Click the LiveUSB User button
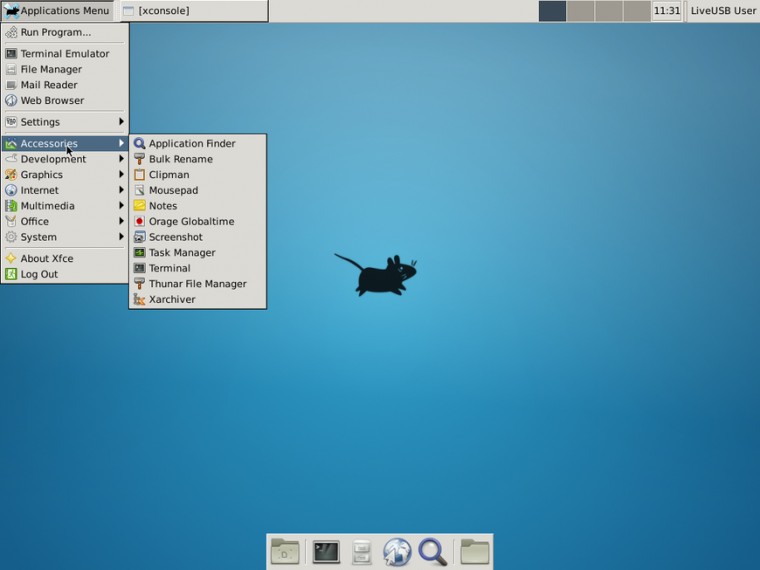760x570 pixels. coord(723,11)
